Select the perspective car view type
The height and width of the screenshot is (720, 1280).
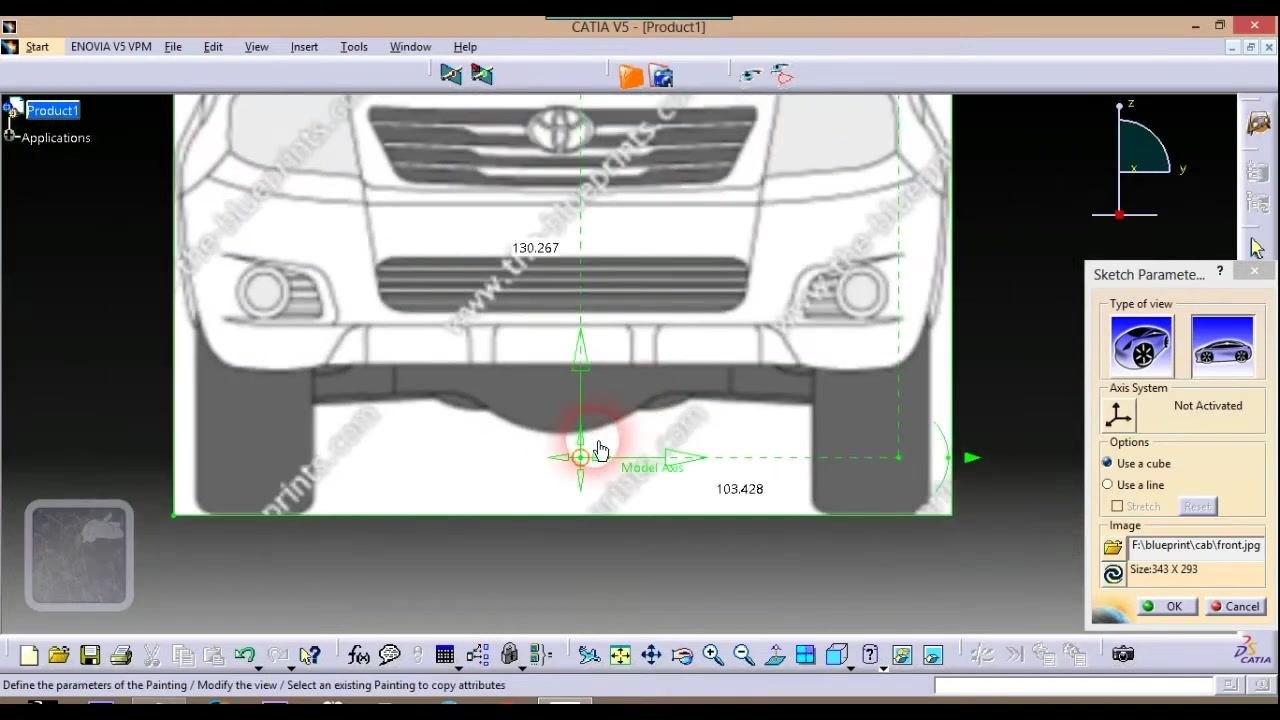(x=1141, y=346)
